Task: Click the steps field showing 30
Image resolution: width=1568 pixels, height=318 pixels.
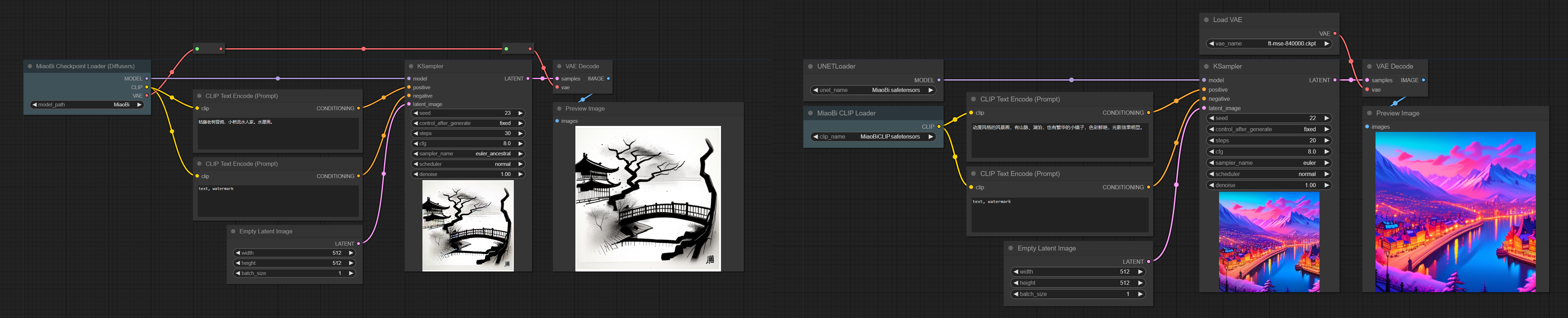Action: 468,133
